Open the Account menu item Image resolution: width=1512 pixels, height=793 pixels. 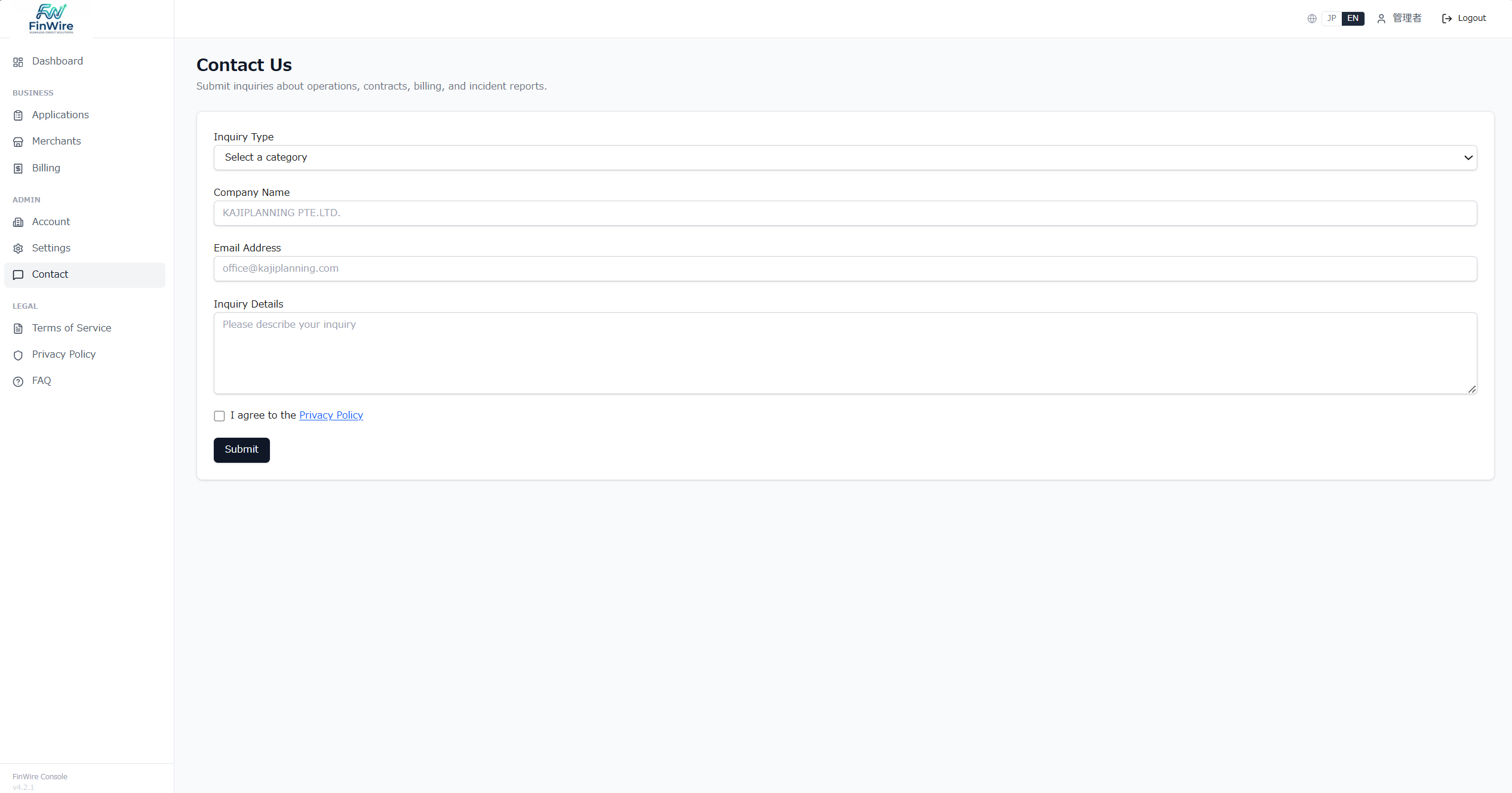[x=51, y=222]
